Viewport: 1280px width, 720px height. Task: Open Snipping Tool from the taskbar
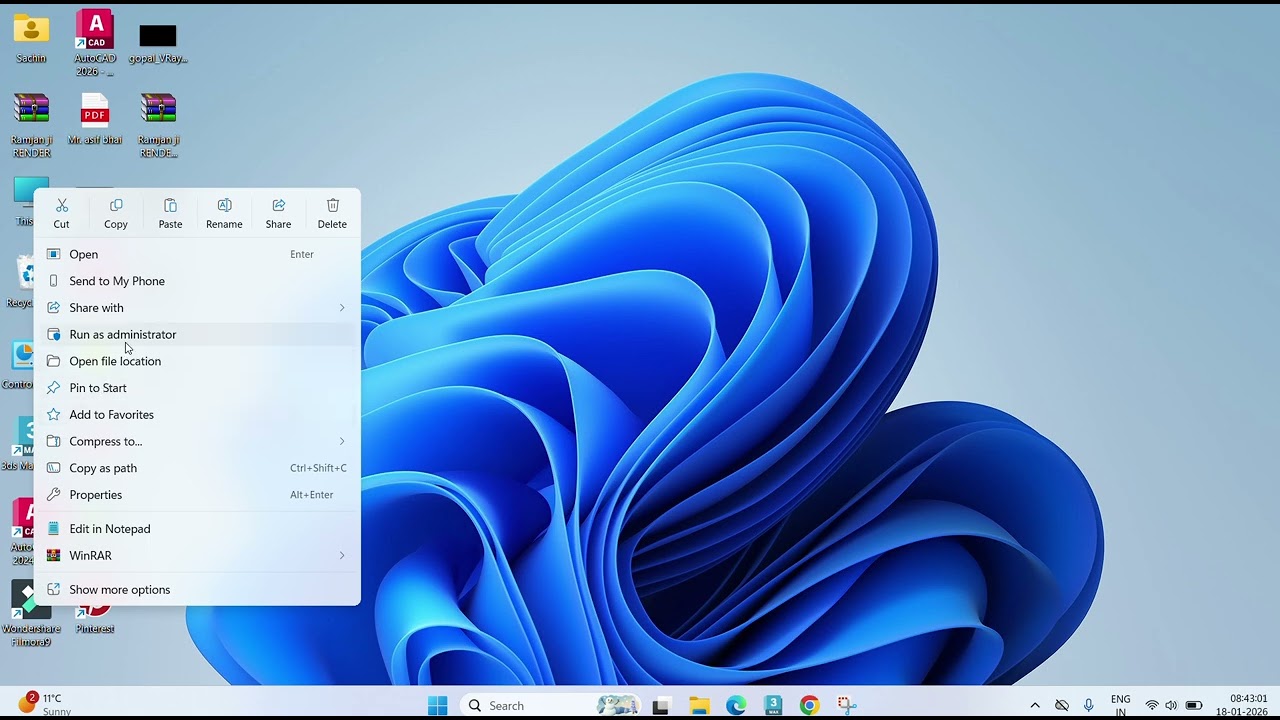pyautogui.click(x=846, y=705)
